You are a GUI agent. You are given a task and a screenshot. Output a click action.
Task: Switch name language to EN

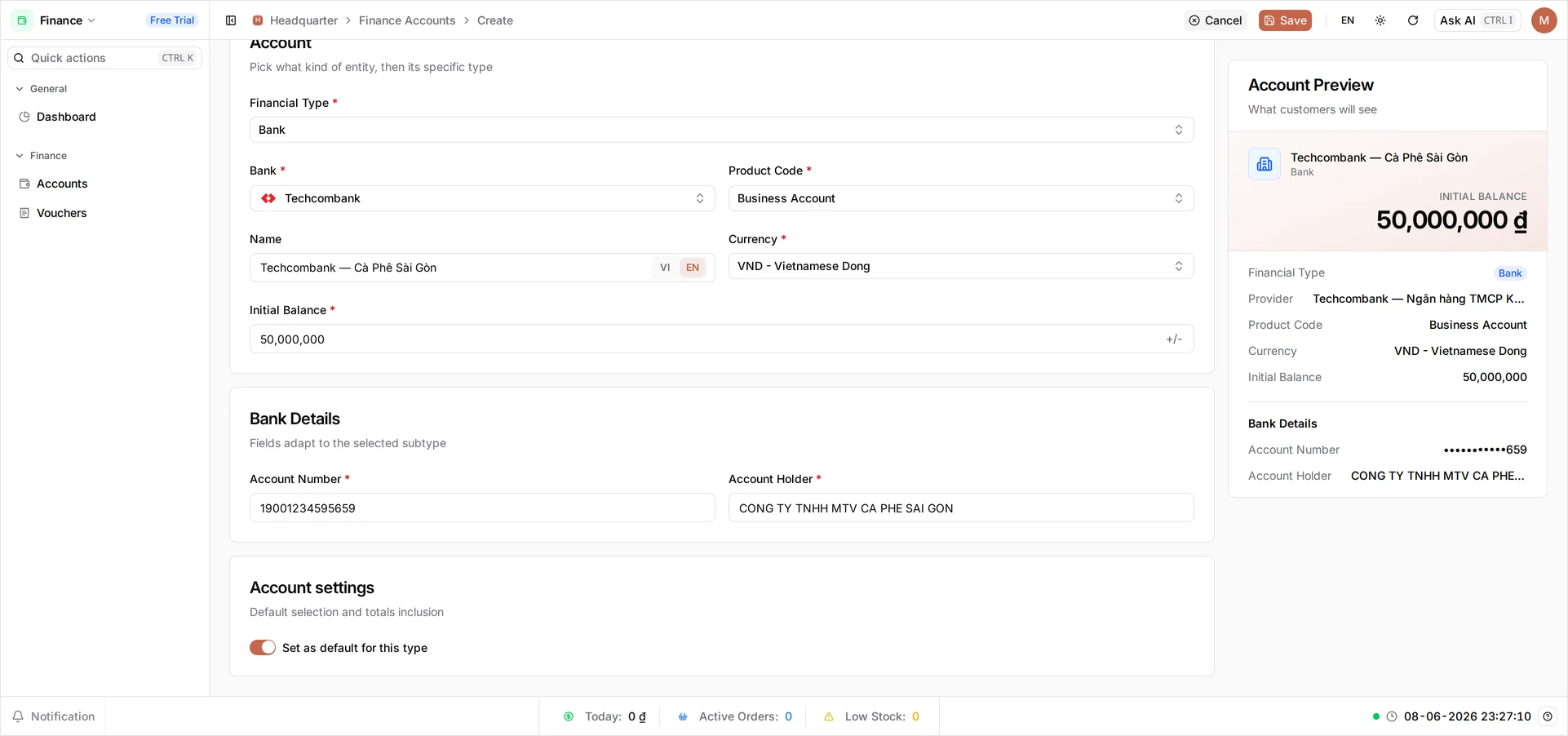click(x=693, y=268)
